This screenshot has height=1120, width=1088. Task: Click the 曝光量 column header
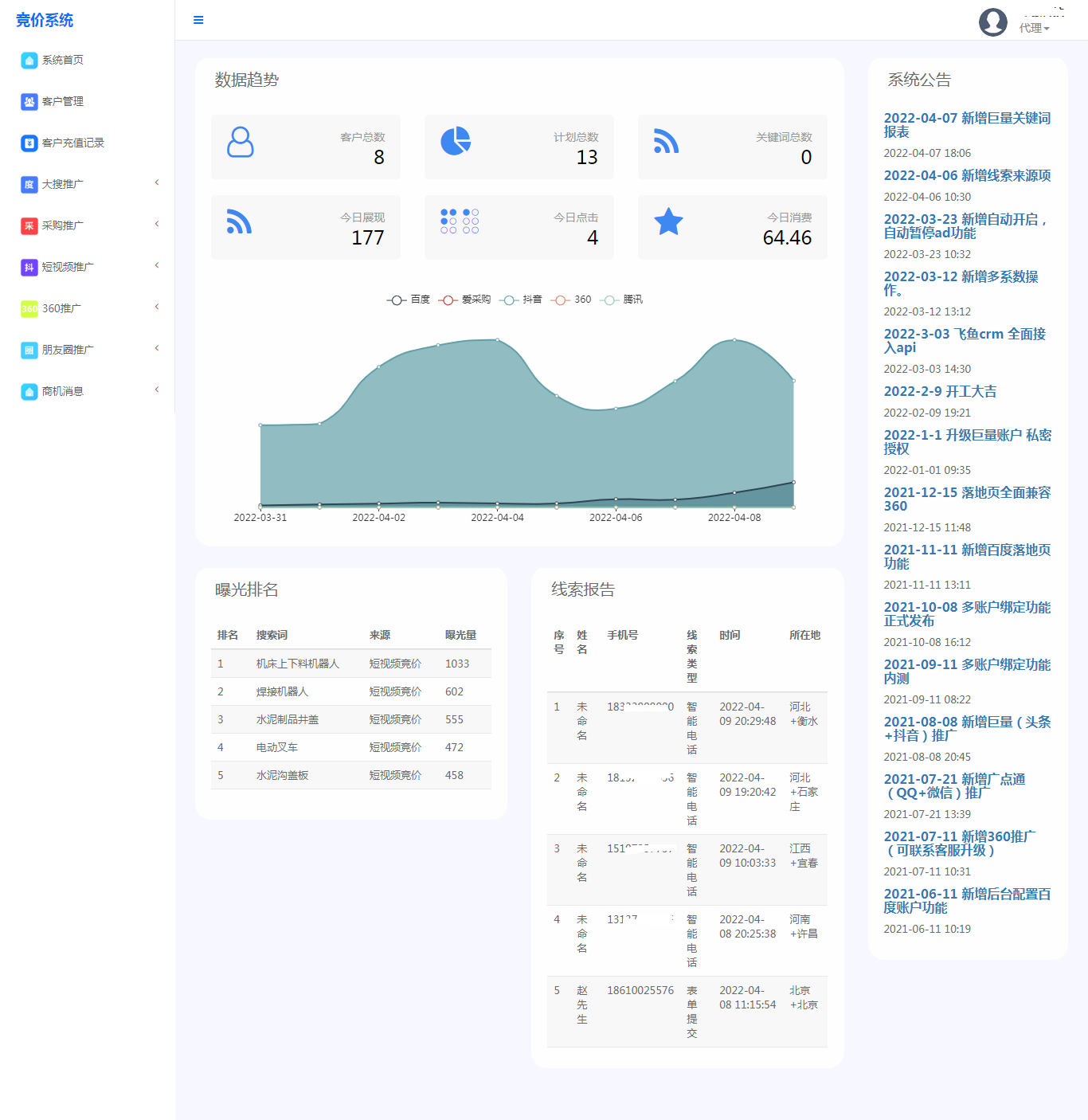click(460, 635)
